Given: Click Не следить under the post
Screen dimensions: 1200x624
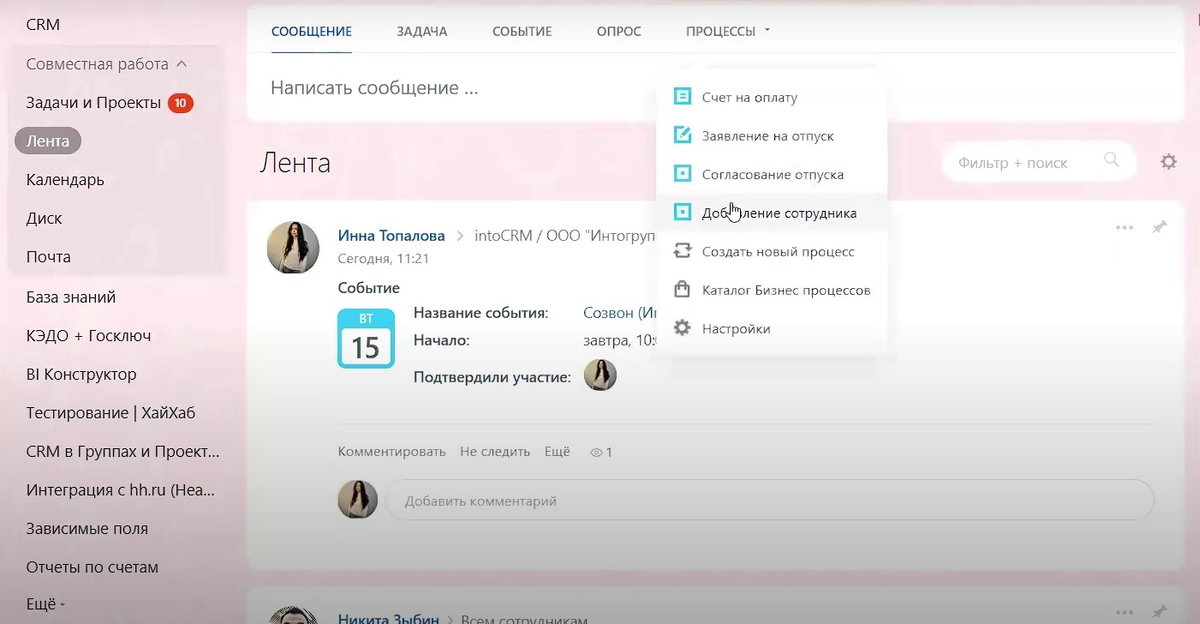Looking at the screenshot, I should click(x=495, y=451).
